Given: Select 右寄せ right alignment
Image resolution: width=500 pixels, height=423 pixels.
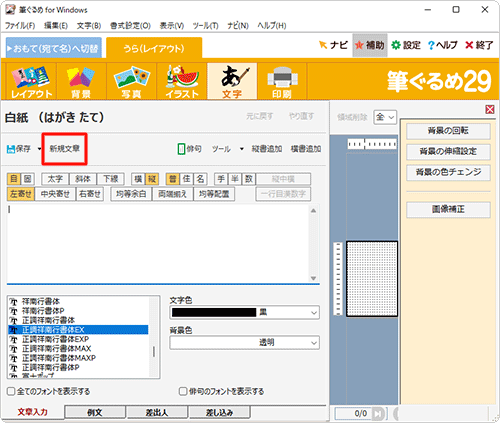Looking at the screenshot, I should click(x=90, y=194).
